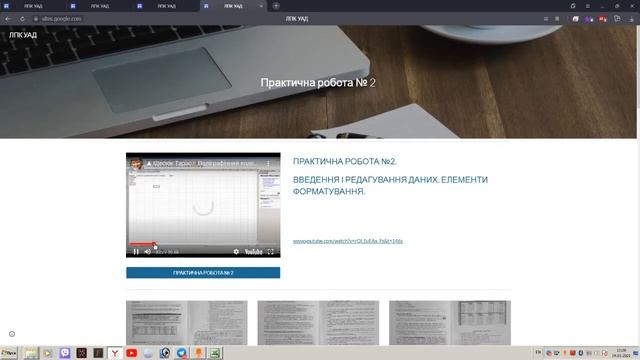Open the Windows Start button
Screen dimensions: 640x360
tap(9, 353)
